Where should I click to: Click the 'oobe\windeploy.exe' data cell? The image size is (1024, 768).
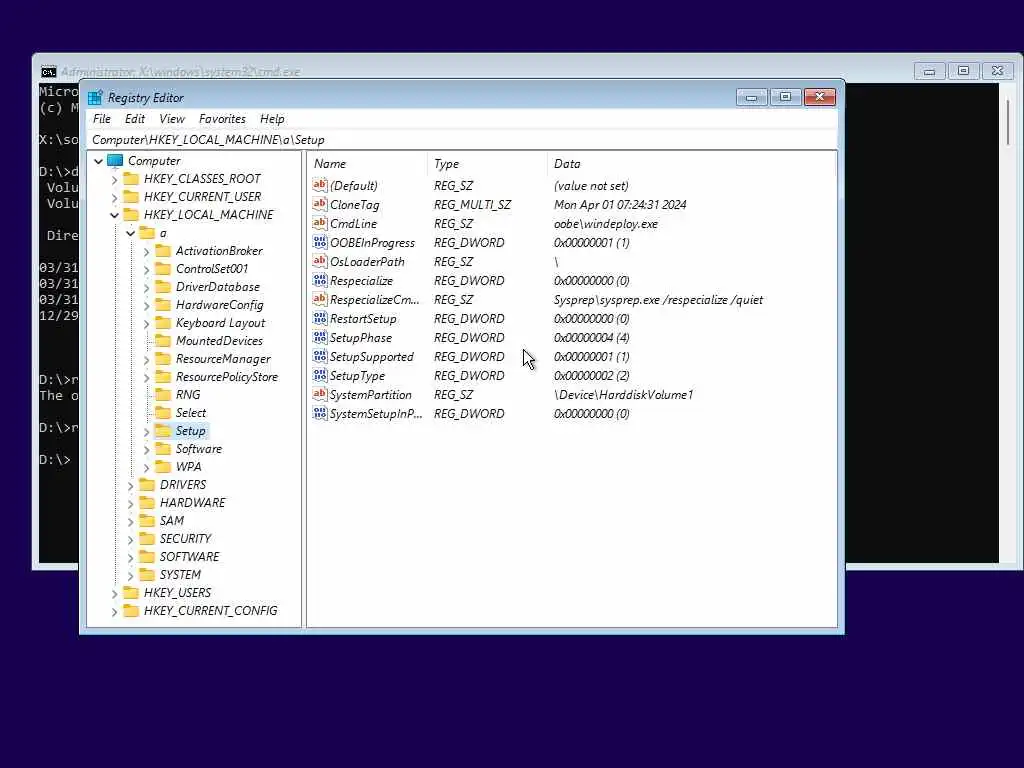[606, 223]
